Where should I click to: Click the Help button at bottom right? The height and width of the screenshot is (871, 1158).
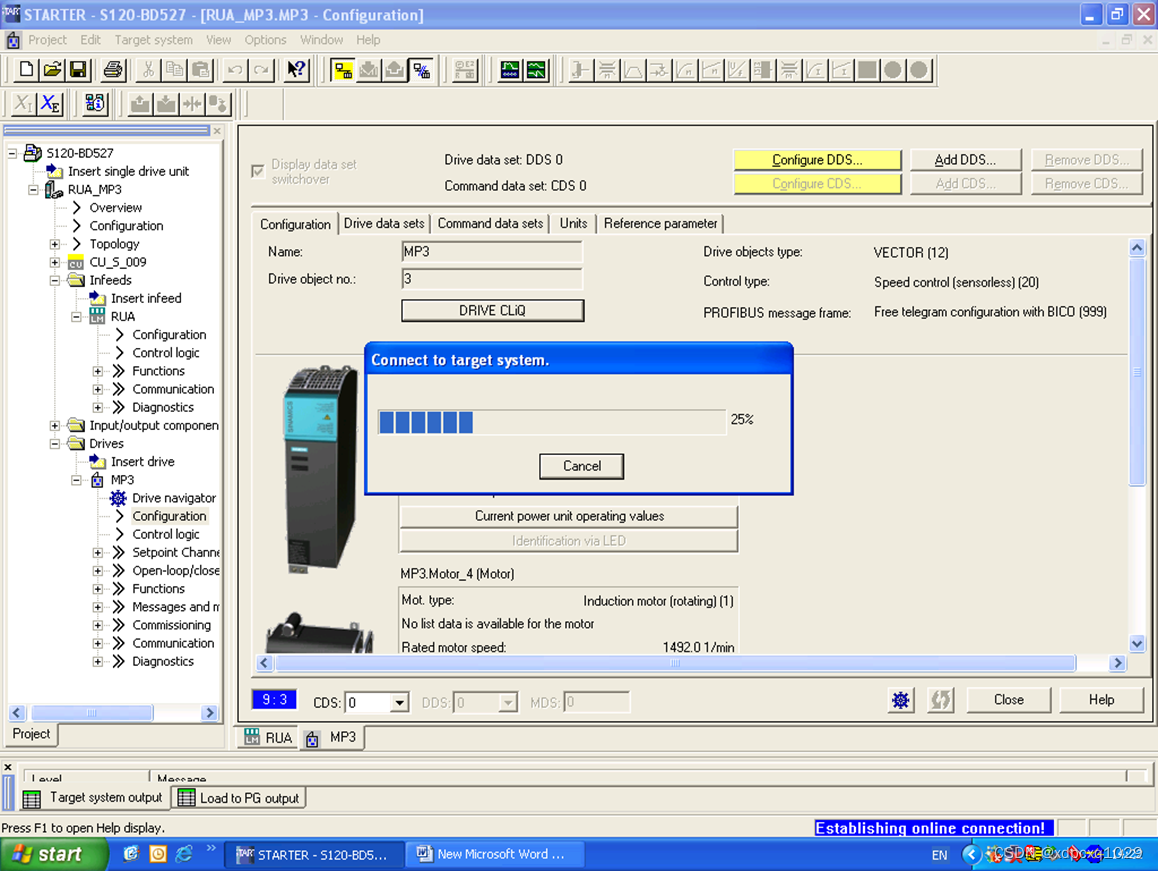pos(1100,700)
